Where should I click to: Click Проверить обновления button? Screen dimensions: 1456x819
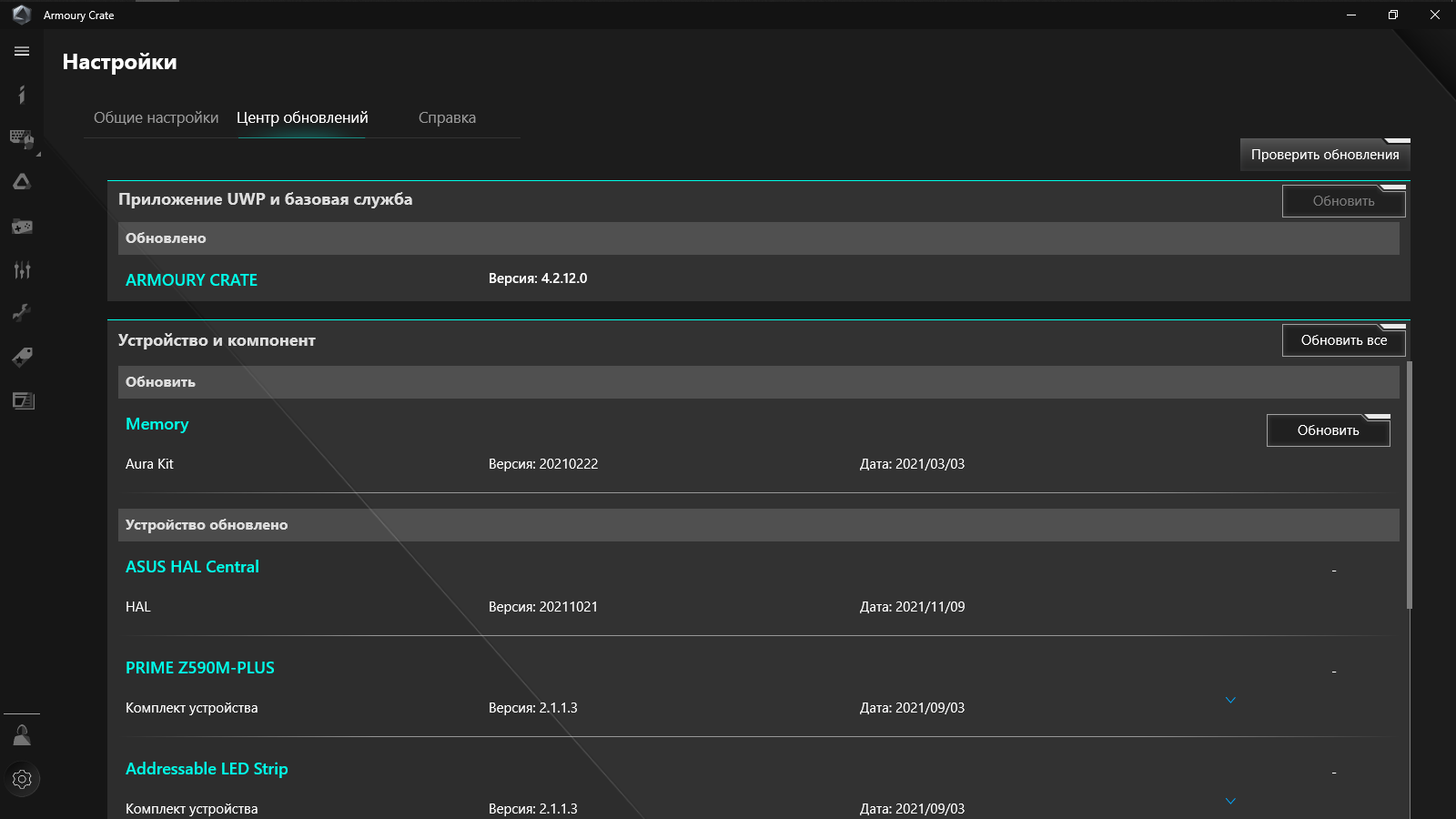(x=1325, y=155)
